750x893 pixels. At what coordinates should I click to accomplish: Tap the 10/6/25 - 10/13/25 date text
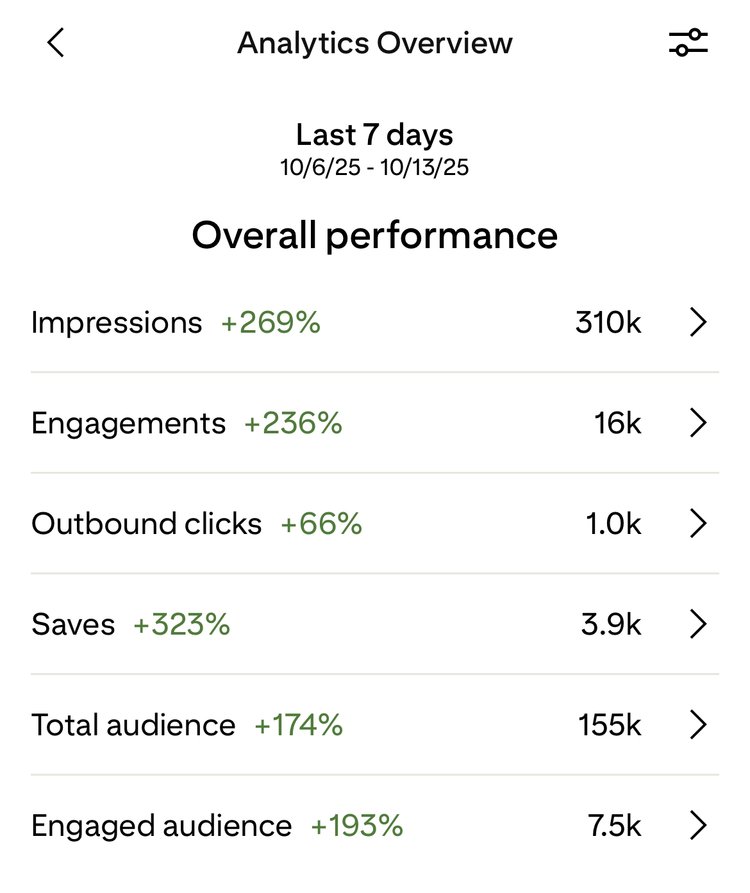click(374, 167)
